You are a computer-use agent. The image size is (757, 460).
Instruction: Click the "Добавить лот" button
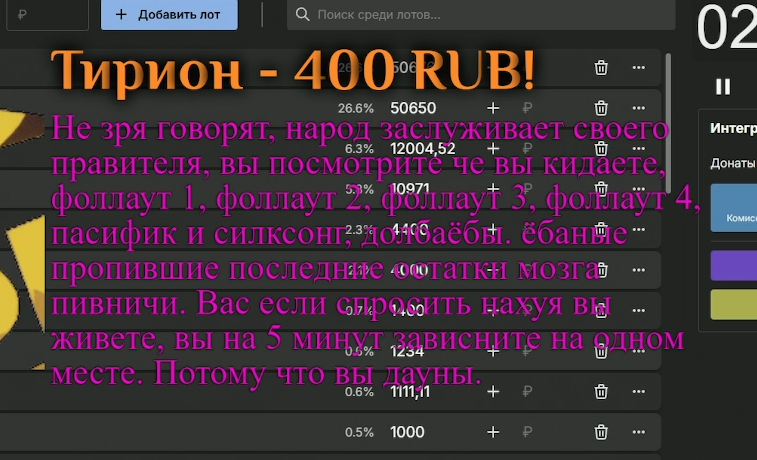(x=169, y=14)
